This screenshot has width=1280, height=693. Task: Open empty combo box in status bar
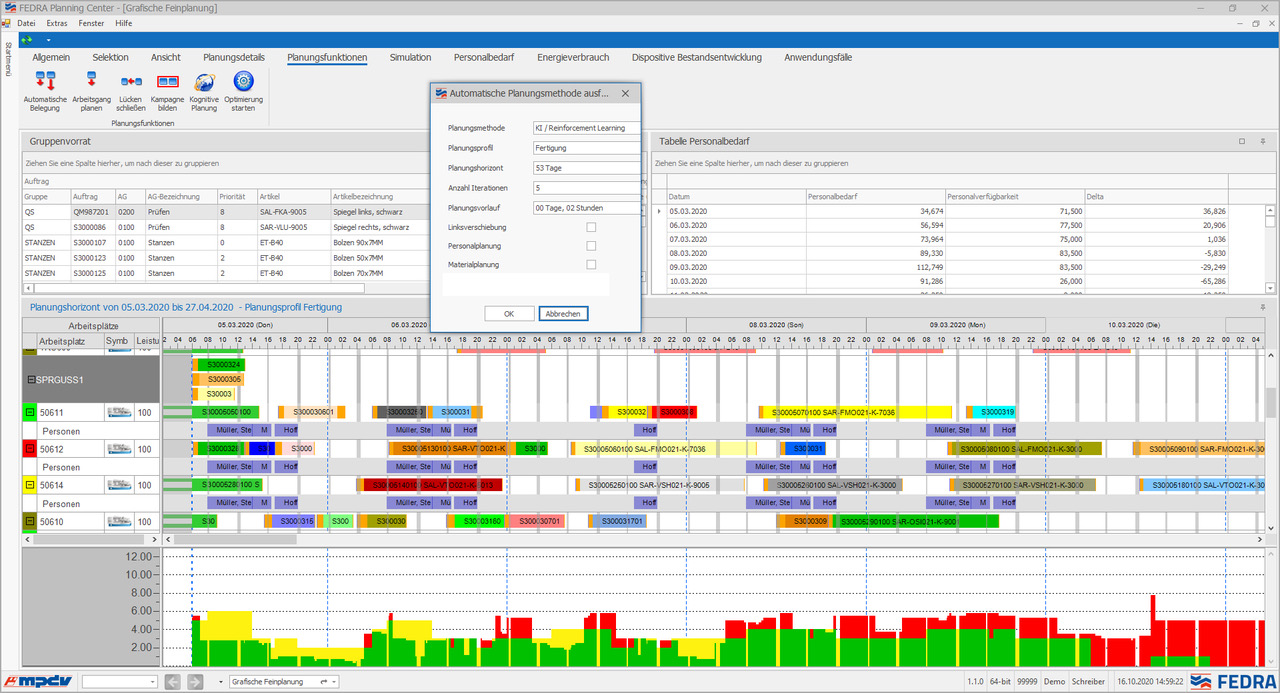coord(119,682)
